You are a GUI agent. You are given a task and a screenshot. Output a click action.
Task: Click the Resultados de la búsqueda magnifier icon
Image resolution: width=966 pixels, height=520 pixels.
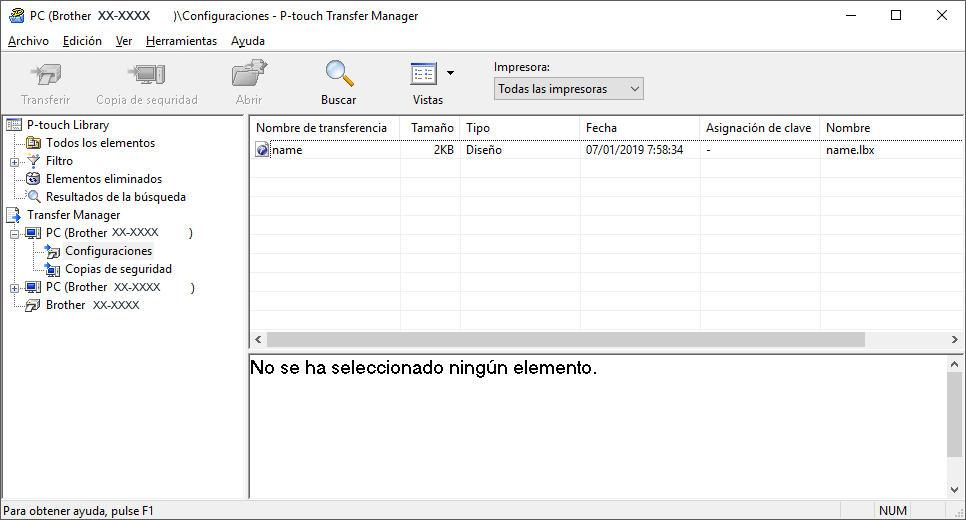[34, 197]
